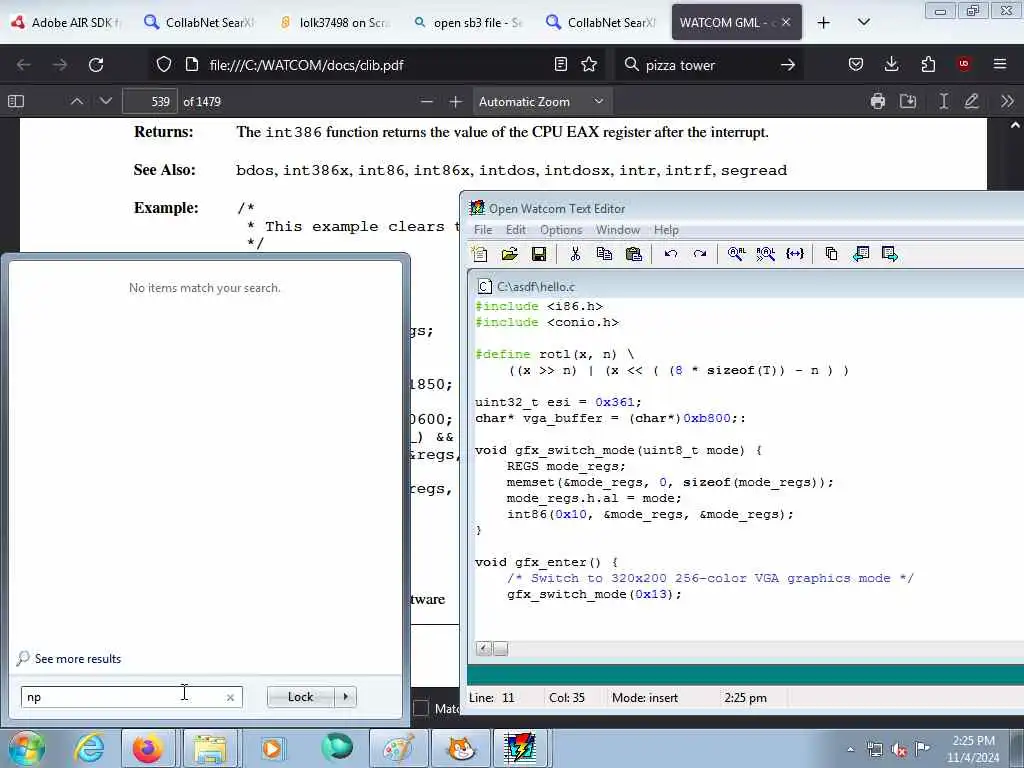Go to previous PDF page
The height and width of the screenshot is (768, 1024).
pyautogui.click(x=76, y=101)
